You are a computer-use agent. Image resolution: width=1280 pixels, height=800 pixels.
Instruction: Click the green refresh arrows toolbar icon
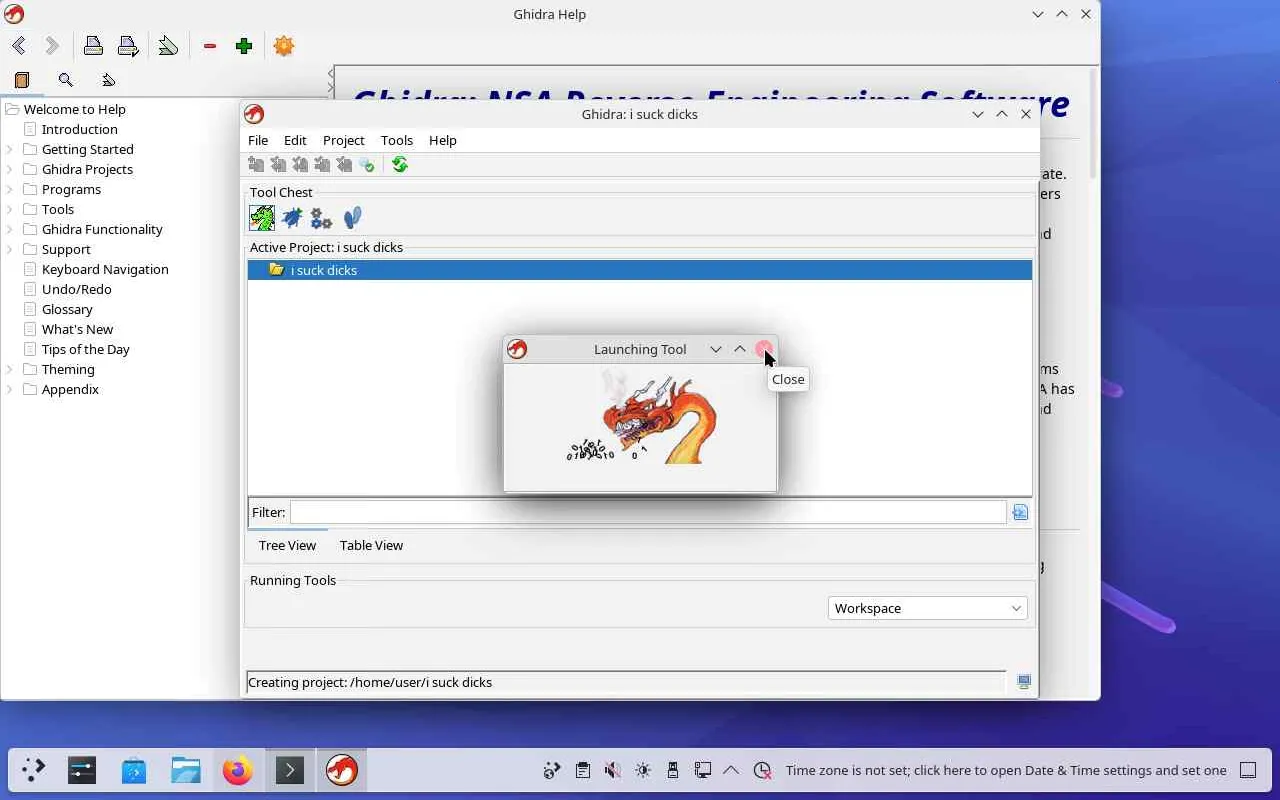400,165
